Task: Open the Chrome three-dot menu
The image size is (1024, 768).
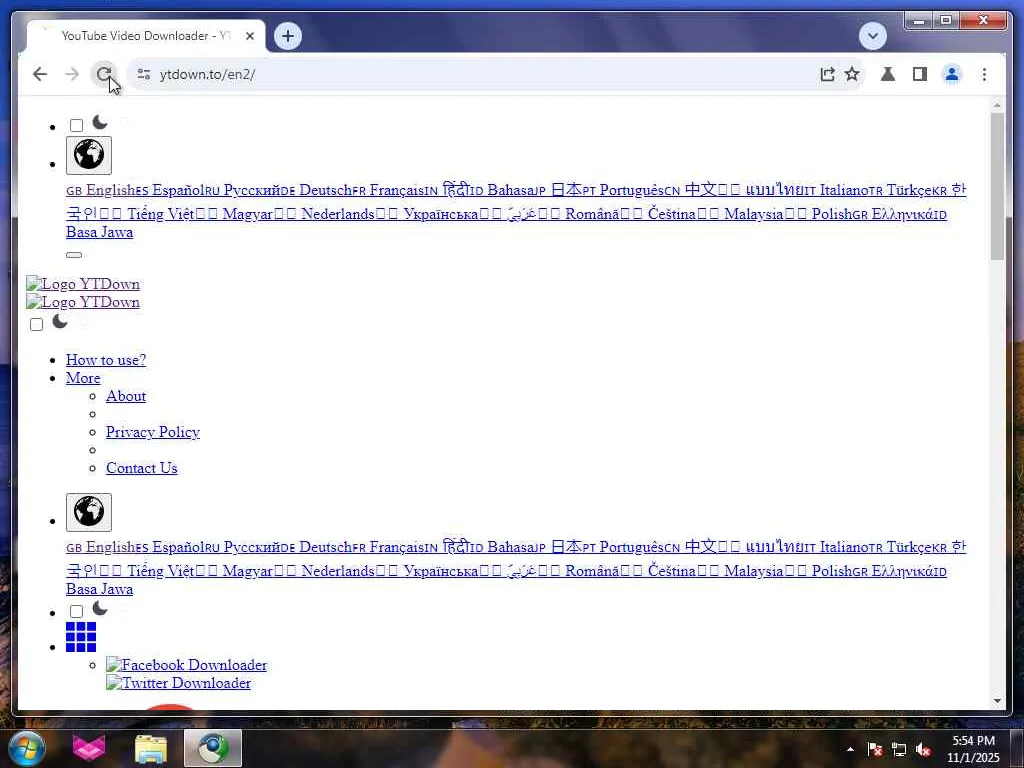Action: click(x=984, y=74)
